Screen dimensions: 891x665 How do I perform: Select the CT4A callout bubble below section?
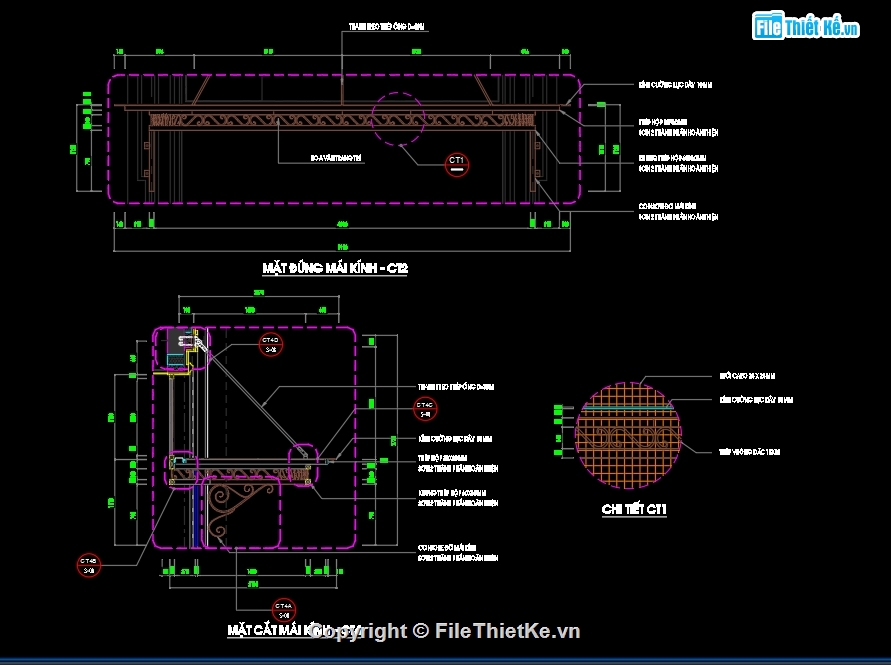click(x=283, y=609)
